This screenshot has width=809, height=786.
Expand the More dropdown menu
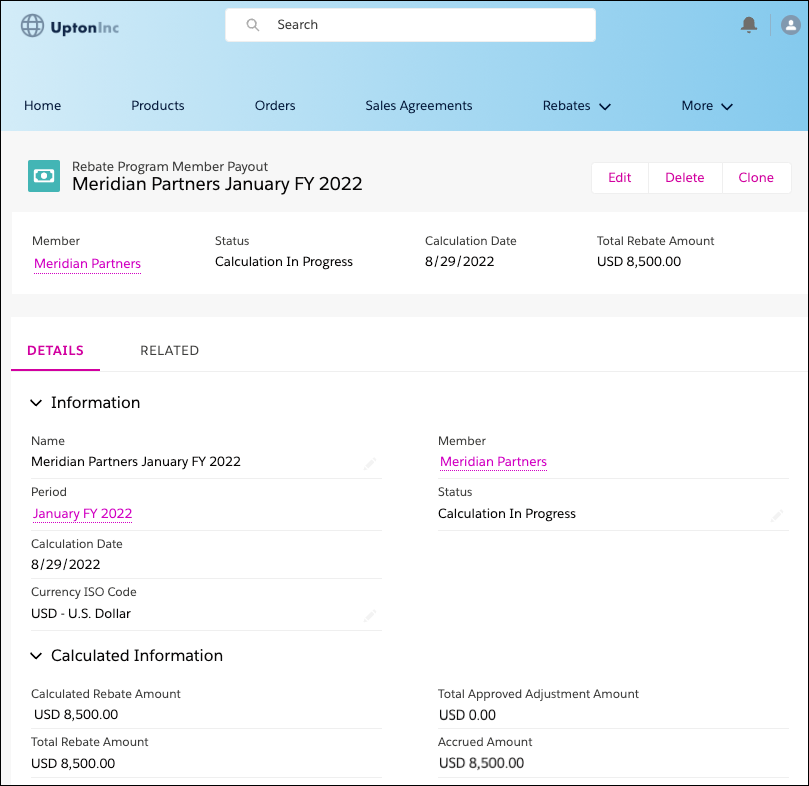tap(707, 105)
